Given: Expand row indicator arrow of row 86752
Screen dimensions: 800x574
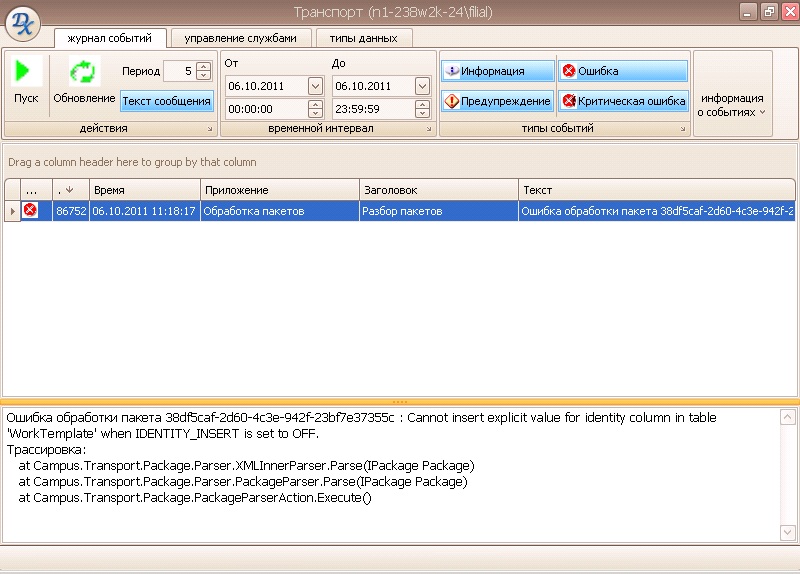Looking at the screenshot, I should pyautogui.click(x=12, y=211).
